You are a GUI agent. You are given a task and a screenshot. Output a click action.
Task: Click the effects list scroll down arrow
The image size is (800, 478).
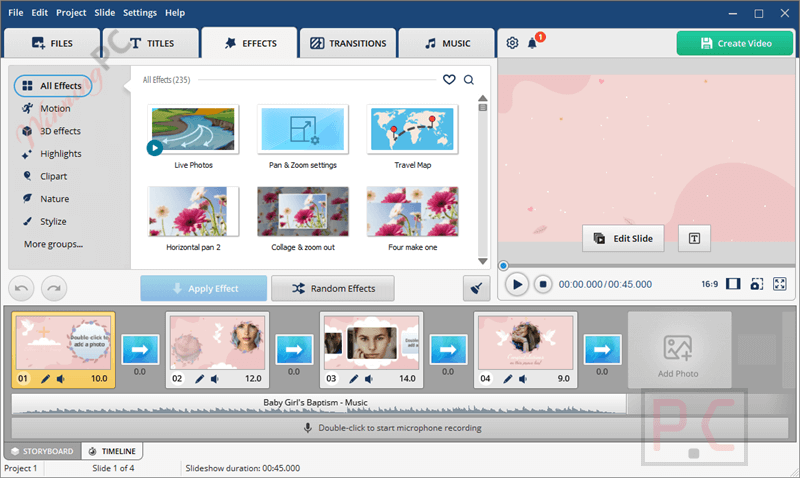483,261
